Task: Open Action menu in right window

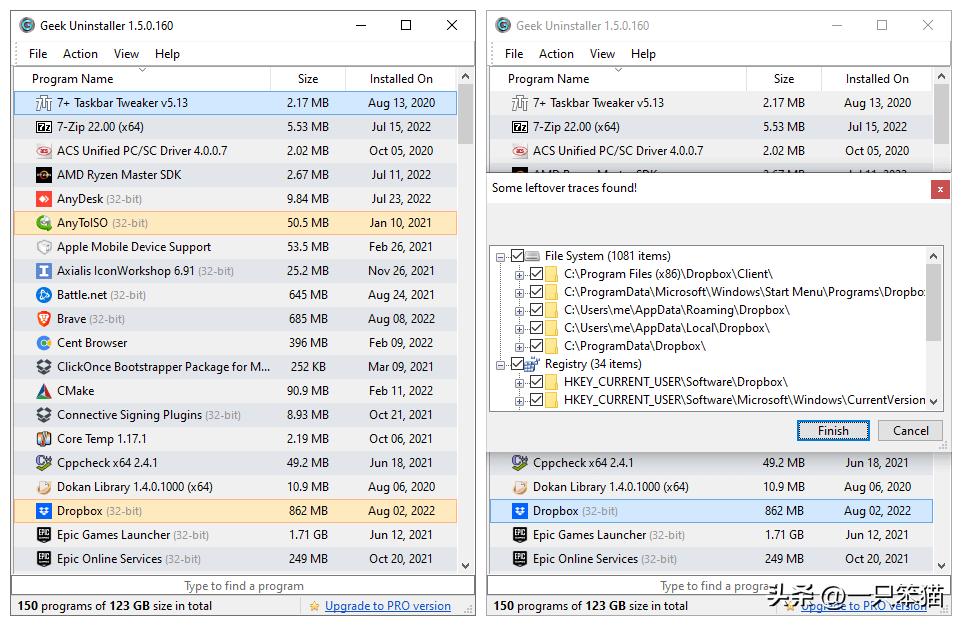Action: [556, 54]
